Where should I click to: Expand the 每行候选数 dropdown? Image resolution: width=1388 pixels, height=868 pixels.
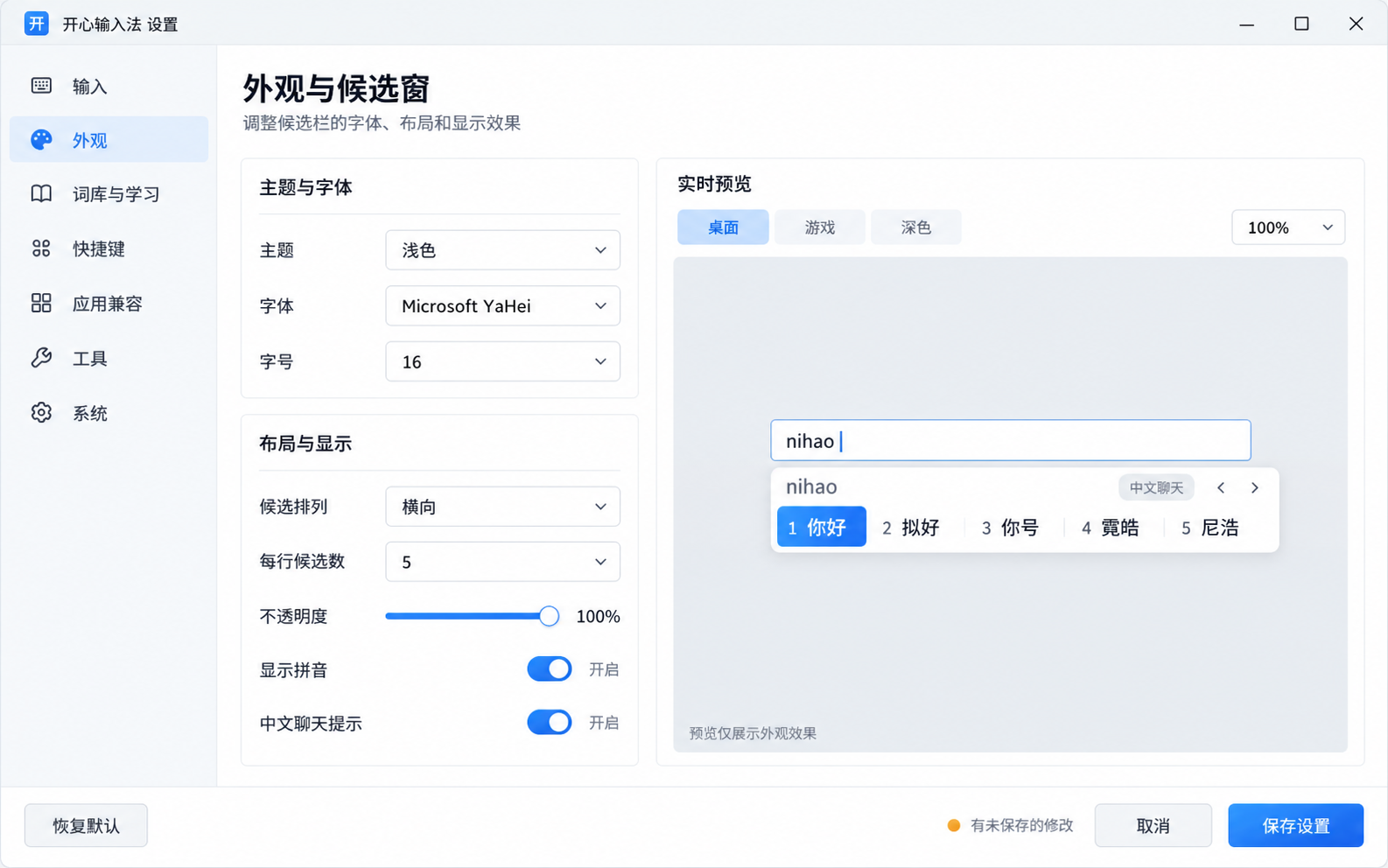tap(502, 562)
